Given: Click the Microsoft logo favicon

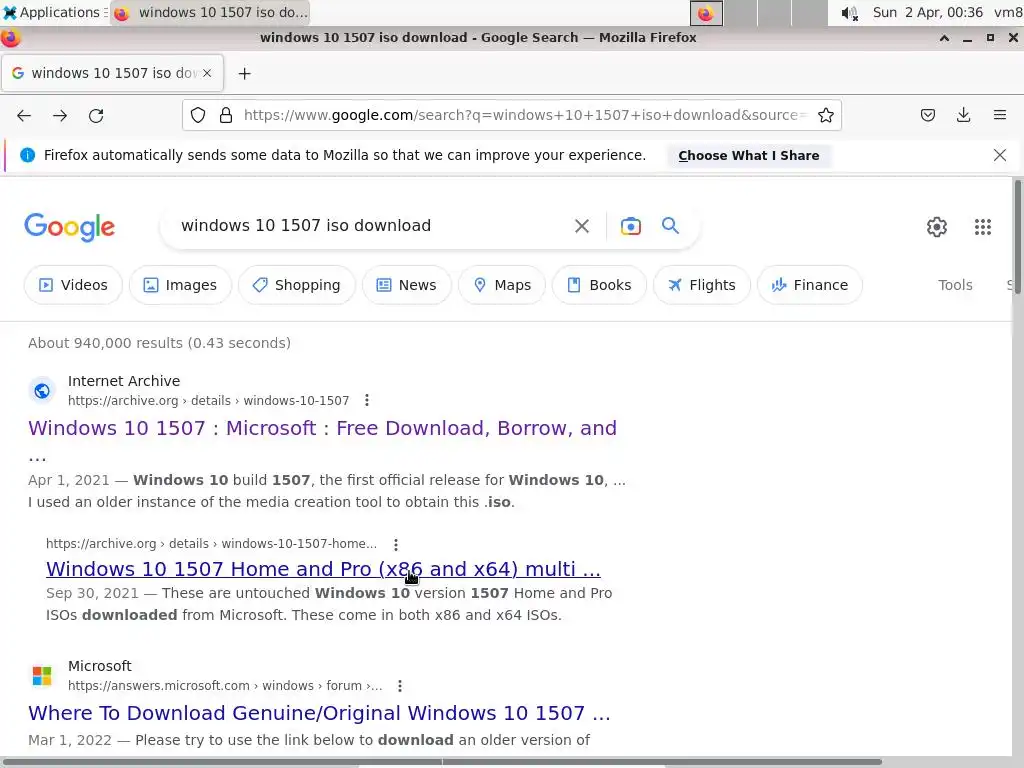Looking at the screenshot, I should (42, 675).
